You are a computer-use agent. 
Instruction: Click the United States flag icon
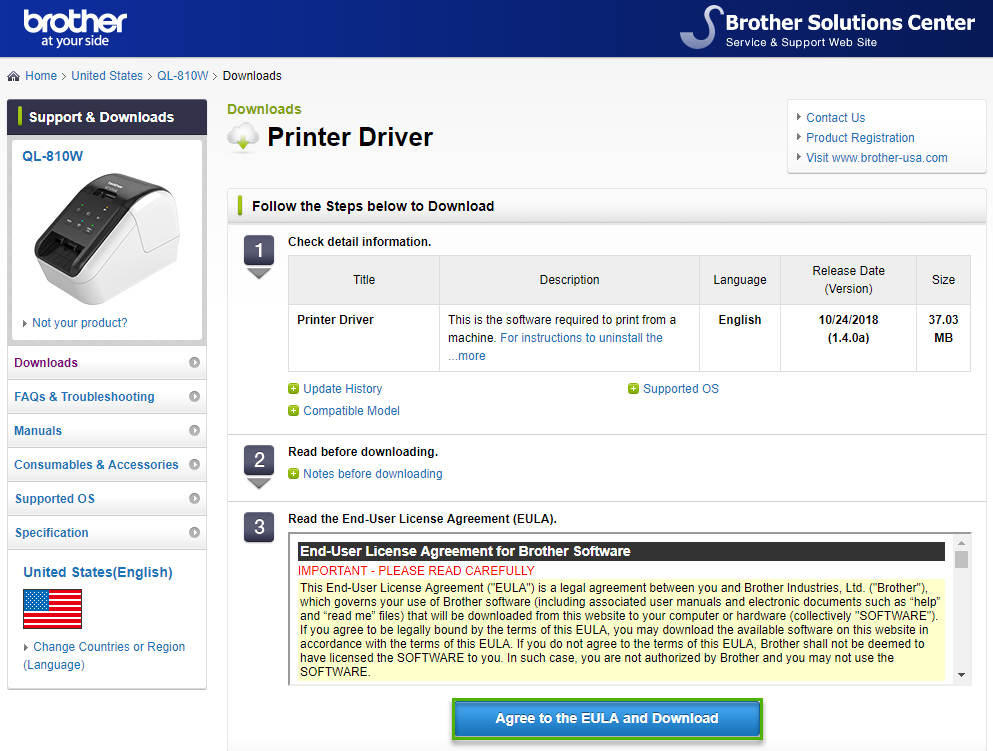point(52,608)
